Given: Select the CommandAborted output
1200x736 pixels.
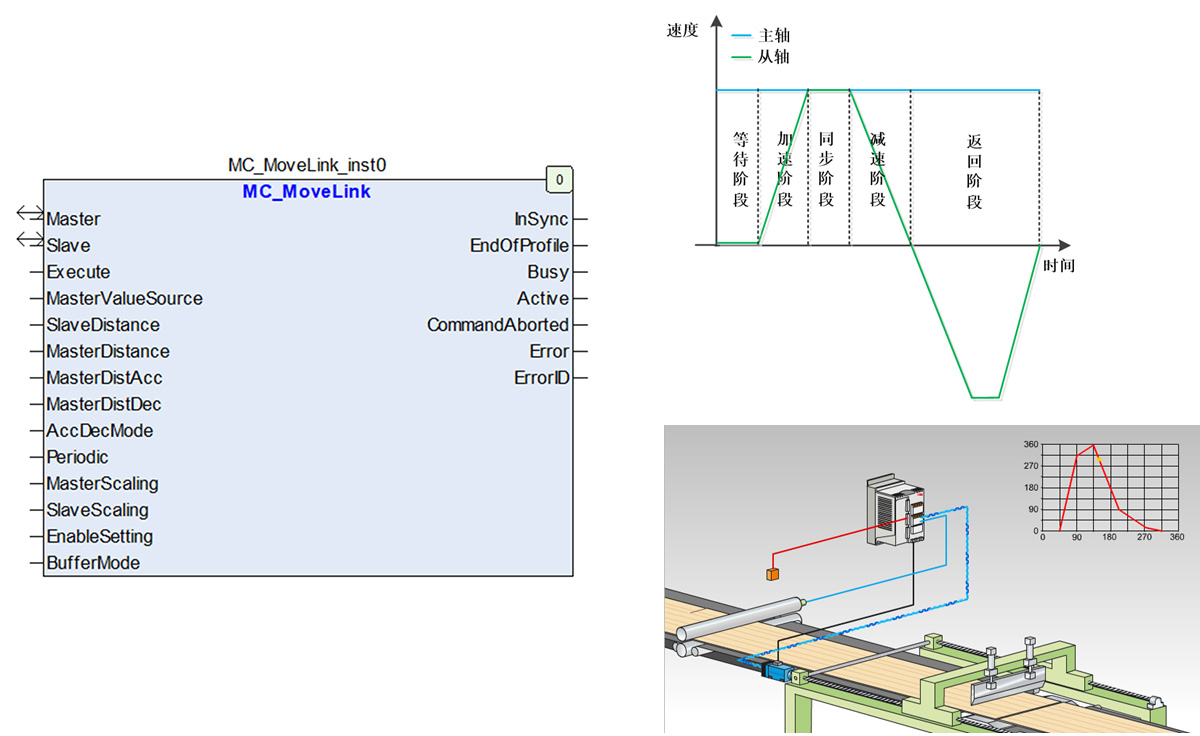Looking at the screenshot, I should [x=498, y=325].
